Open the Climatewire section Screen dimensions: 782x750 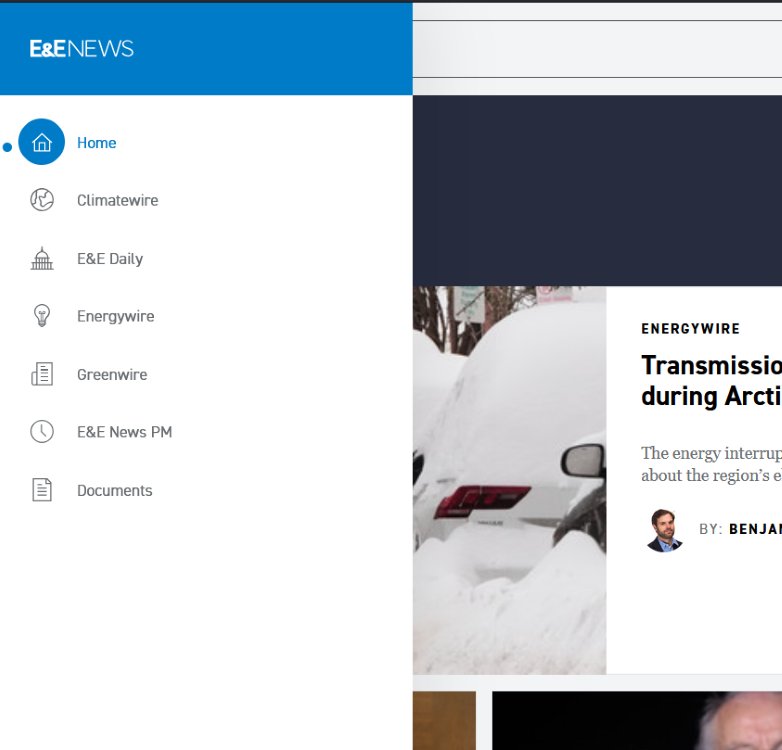(118, 200)
